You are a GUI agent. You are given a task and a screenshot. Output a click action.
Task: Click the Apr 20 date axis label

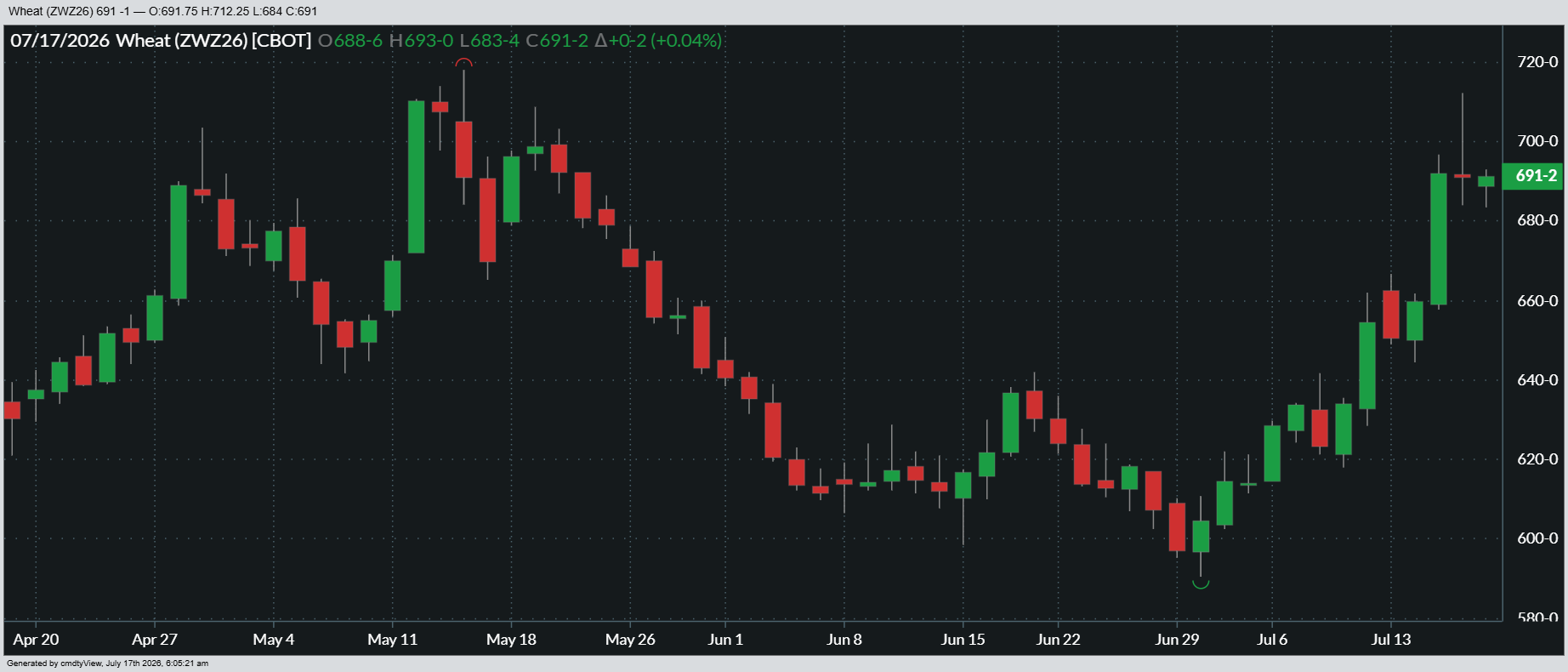pyautogui.click(x=36, y=640)
